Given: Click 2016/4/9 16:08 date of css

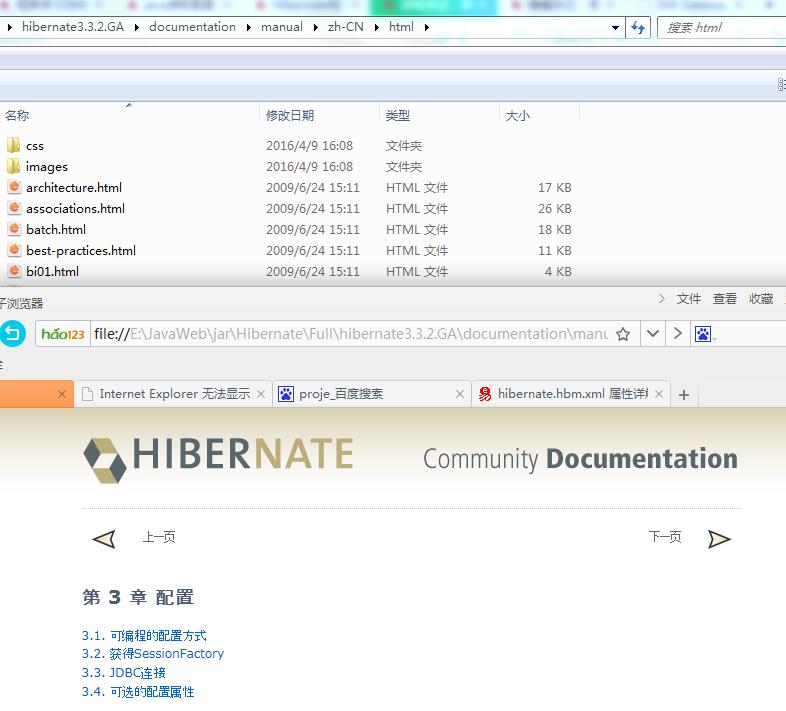Looking at the screenshot, I should click(309, 146).
